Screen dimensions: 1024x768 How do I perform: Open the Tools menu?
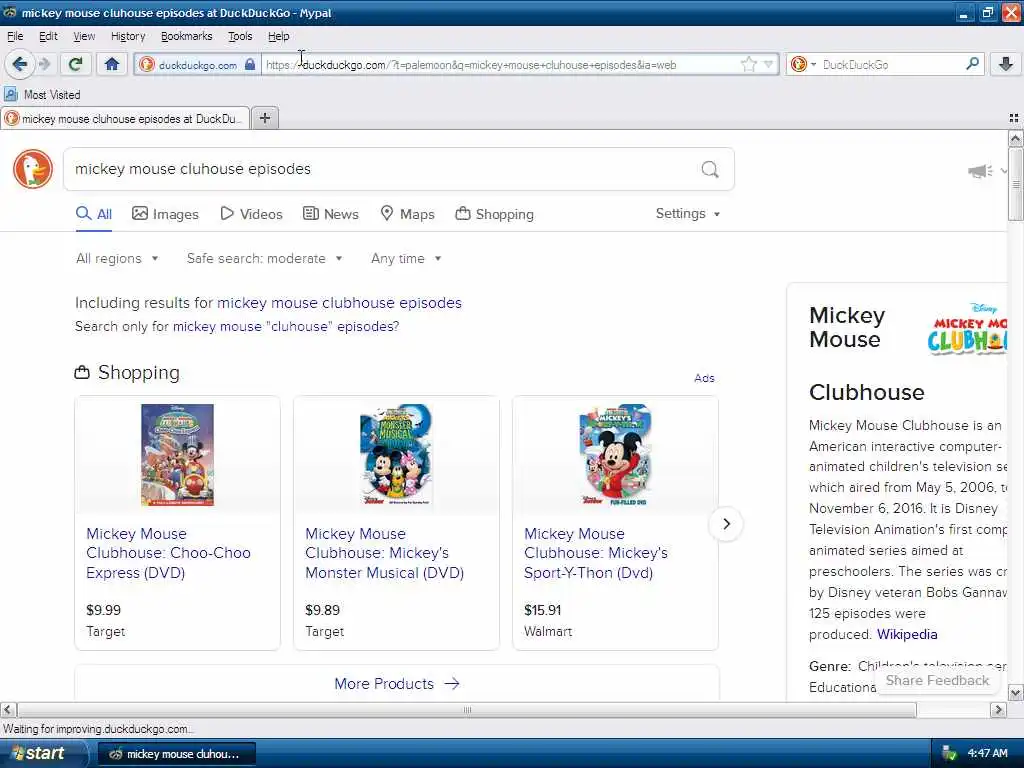[x=240, y=36]
